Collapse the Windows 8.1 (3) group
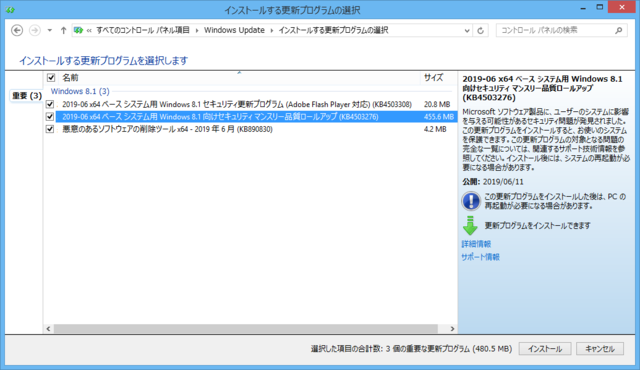This screenshot has width=640, height=370. (x=80, y=91)
